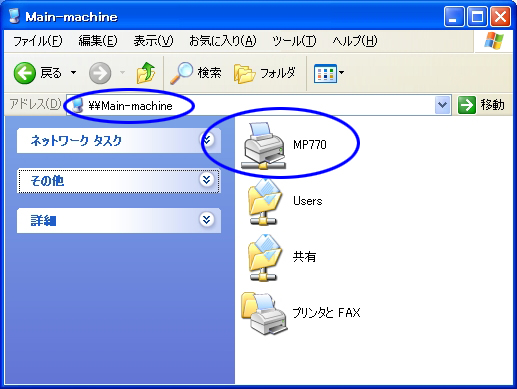Open the 表示(V) menu
Image resolution: width=517 pixels, height=389 pixels.
pos(153,41)
